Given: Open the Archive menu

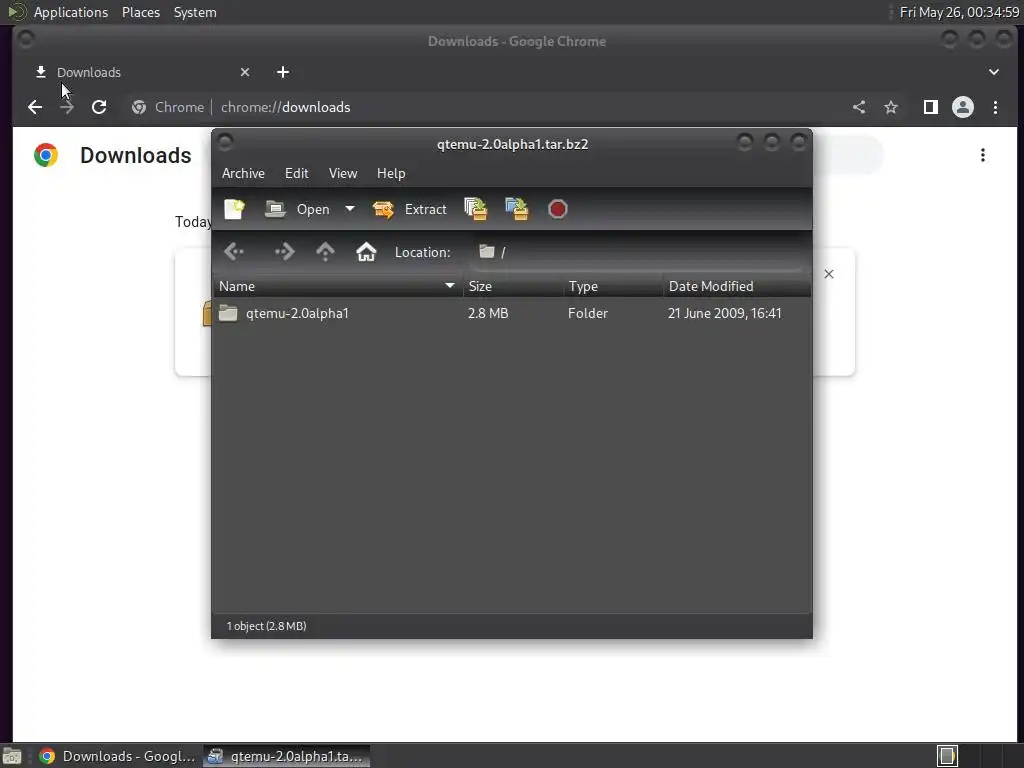Looking at the screenshot, I should tap(243, 173).
